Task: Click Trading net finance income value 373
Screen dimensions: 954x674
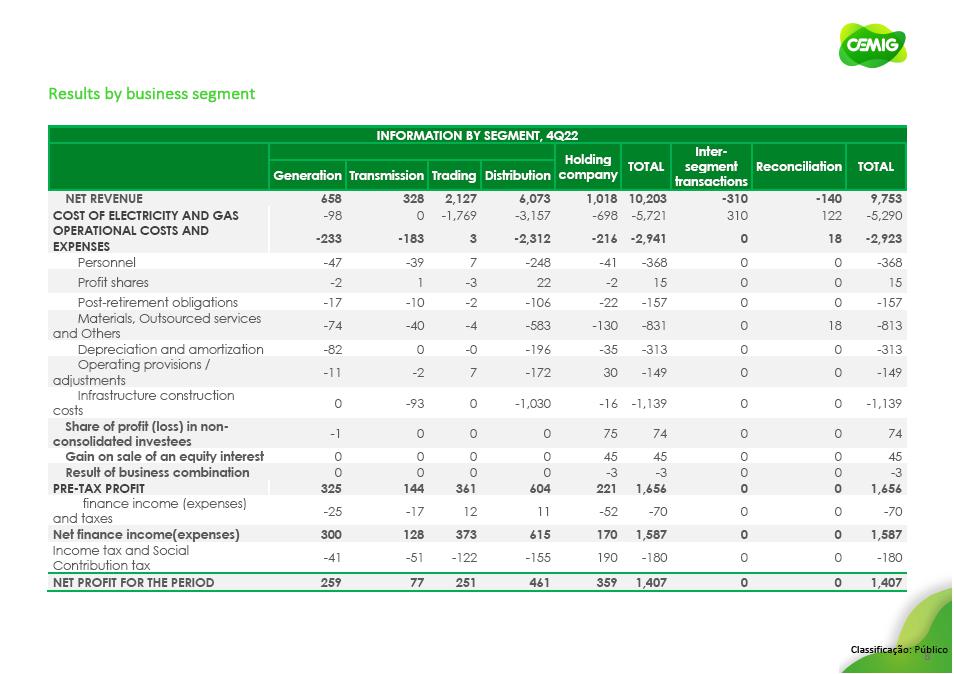Action: point(466,535)
